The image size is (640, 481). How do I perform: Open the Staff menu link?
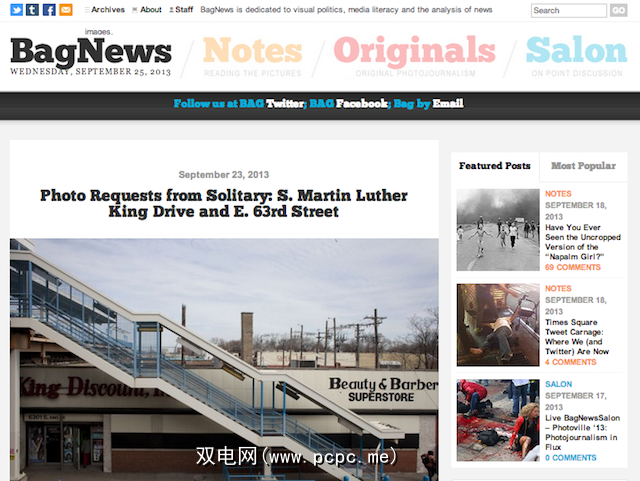pyautogui.click(x=184, y=9)
